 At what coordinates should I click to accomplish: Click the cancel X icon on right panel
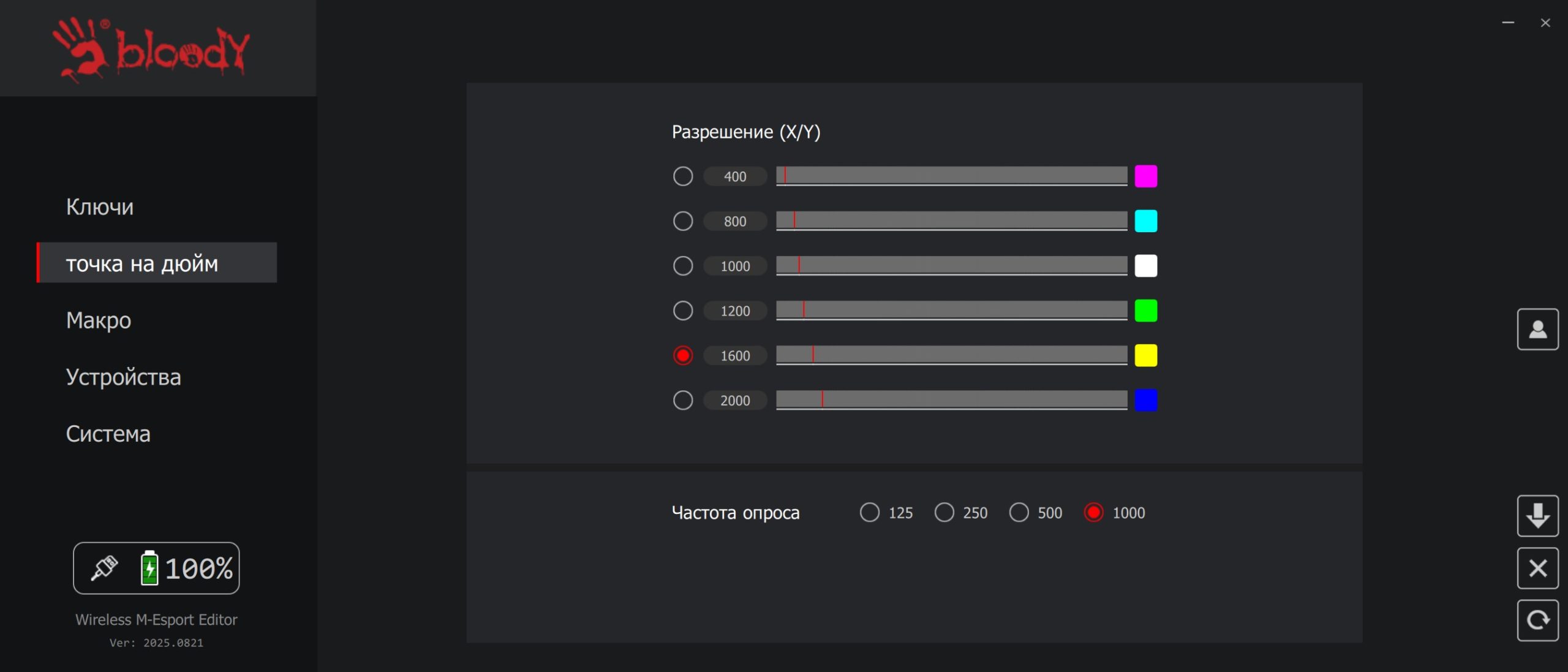(x=1537, y=568)
